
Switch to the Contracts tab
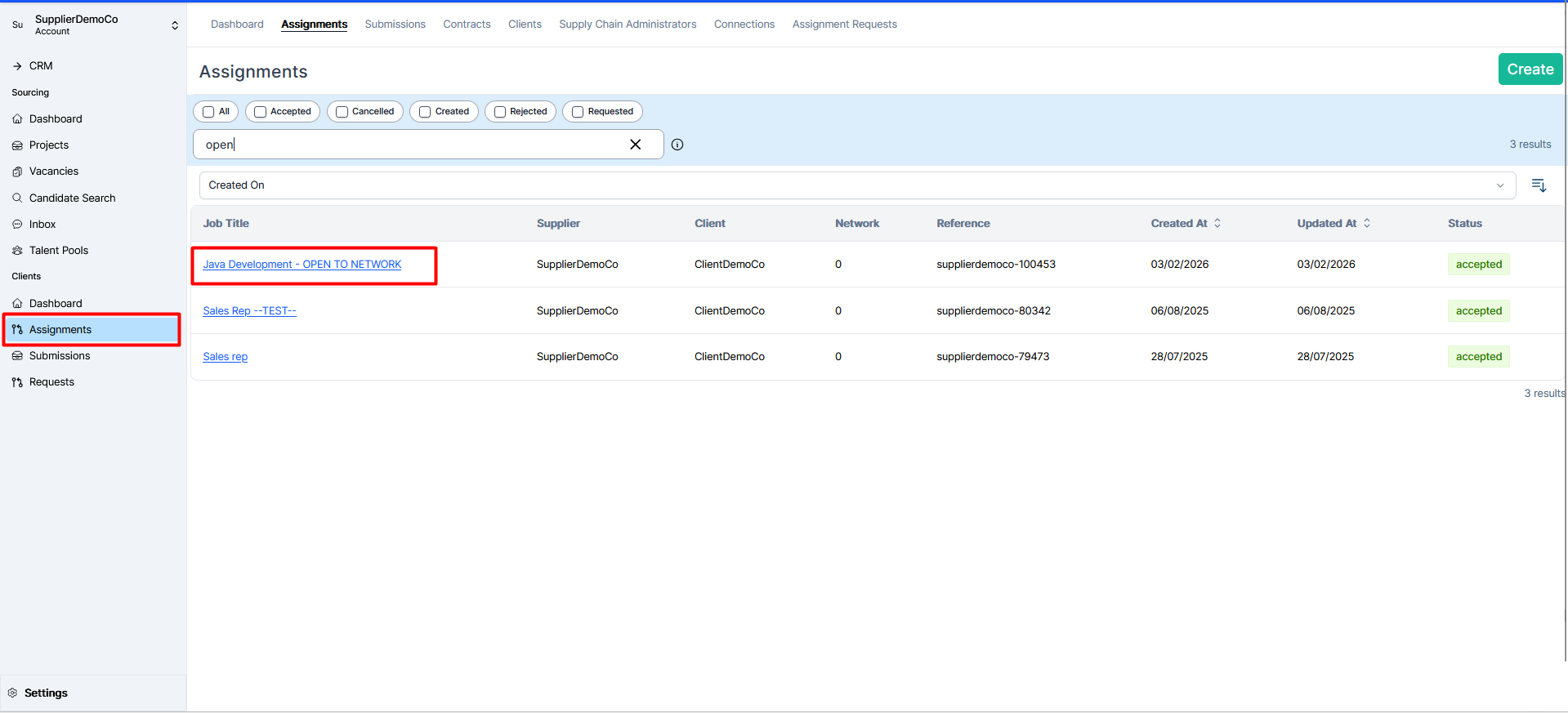(x=467, y=25)
